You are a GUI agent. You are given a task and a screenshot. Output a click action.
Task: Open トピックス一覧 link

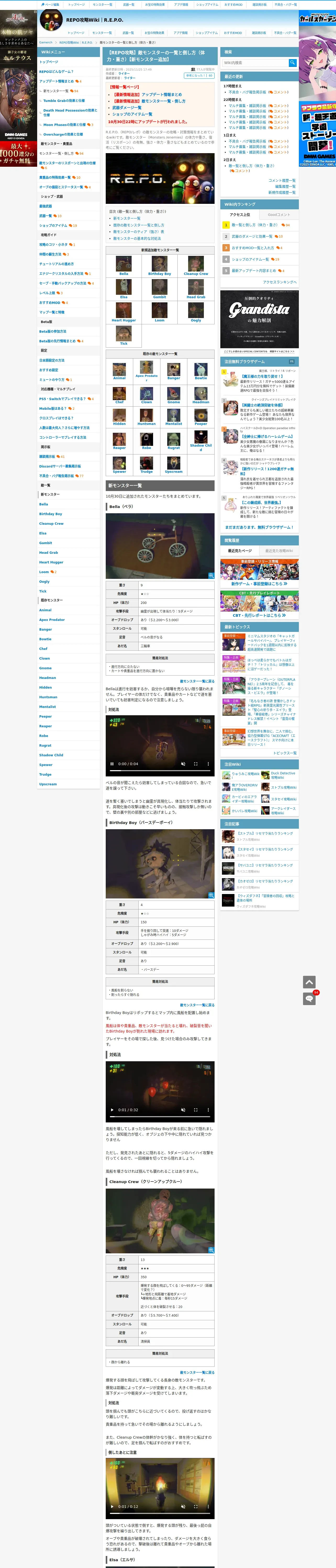285,753
